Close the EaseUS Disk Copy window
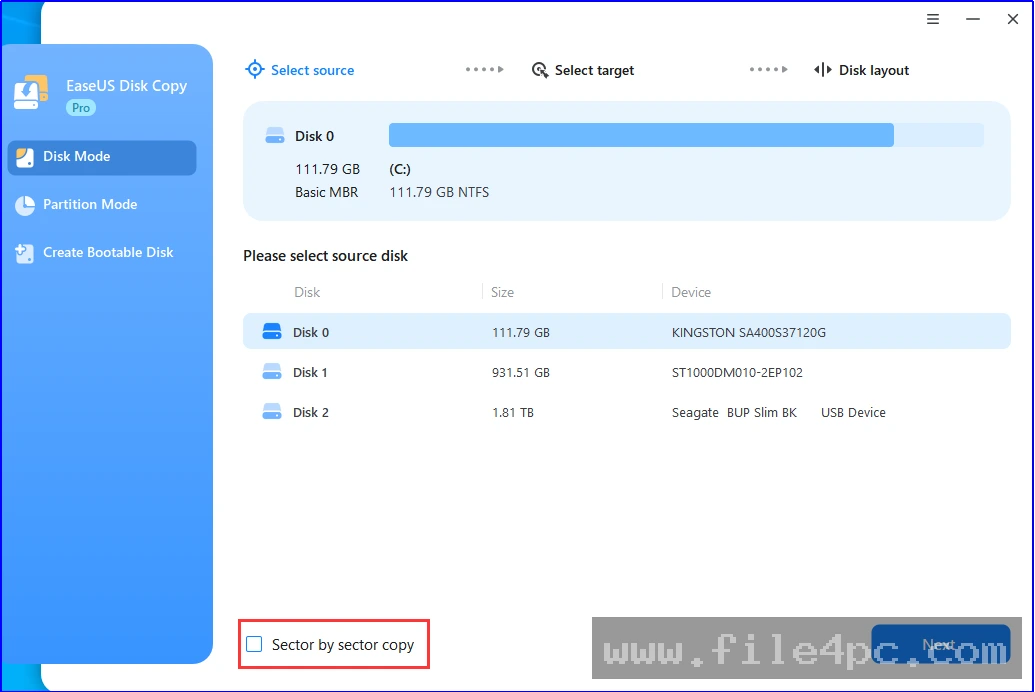This screenshot has width=1035, height=692. point(1013,19)
